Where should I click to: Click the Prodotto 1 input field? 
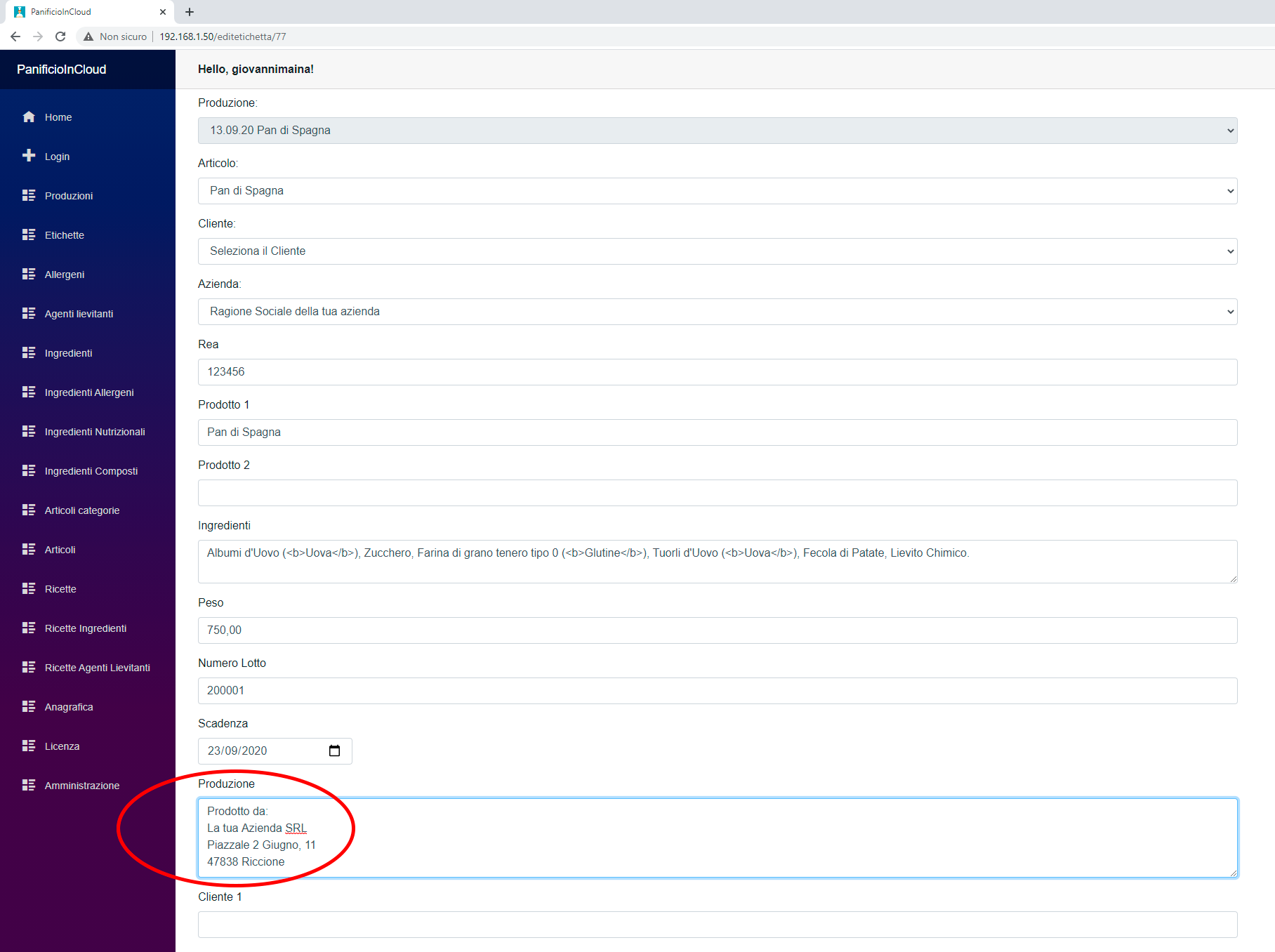click(718, 432)
